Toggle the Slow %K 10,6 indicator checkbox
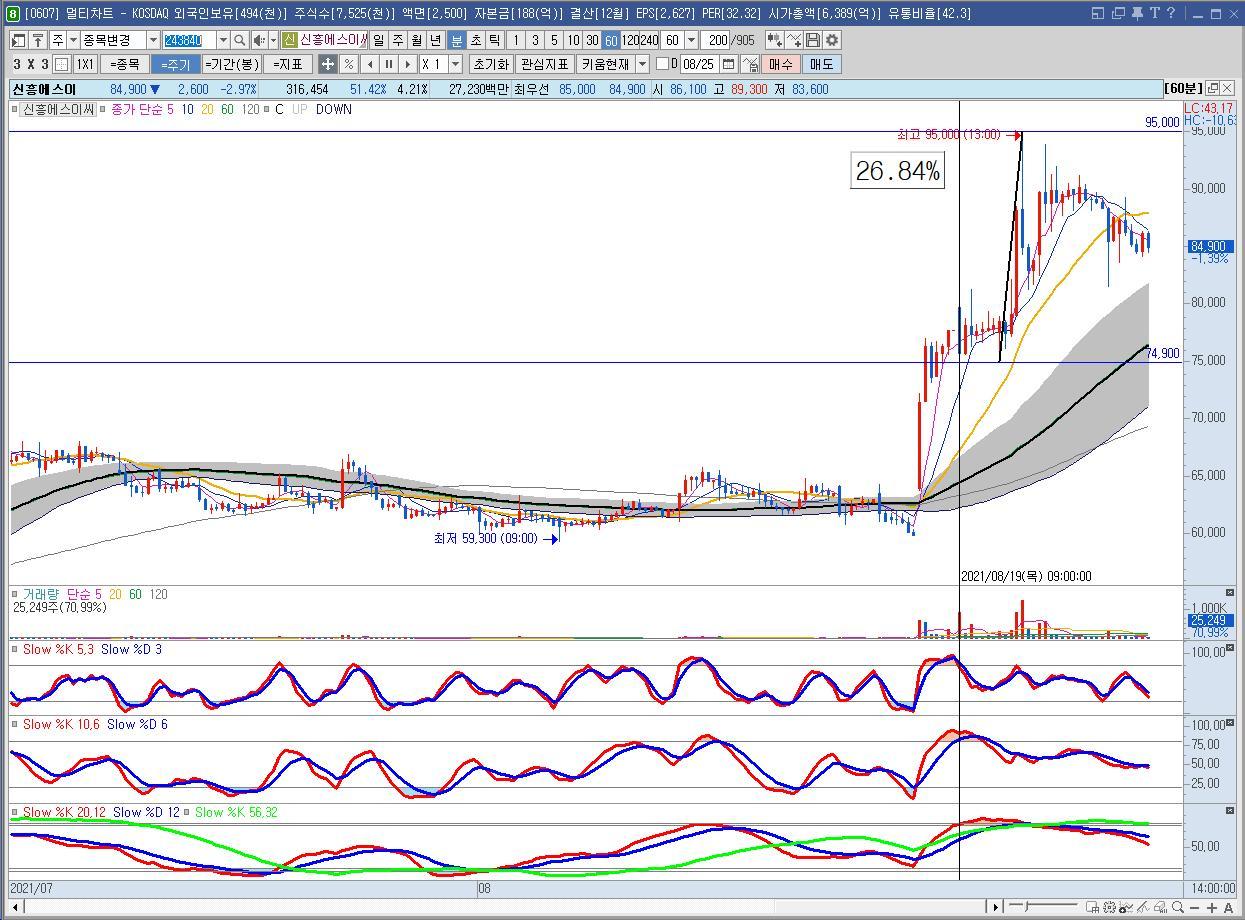This screenshot has height=920, width=1245. (x=15, y=724)
